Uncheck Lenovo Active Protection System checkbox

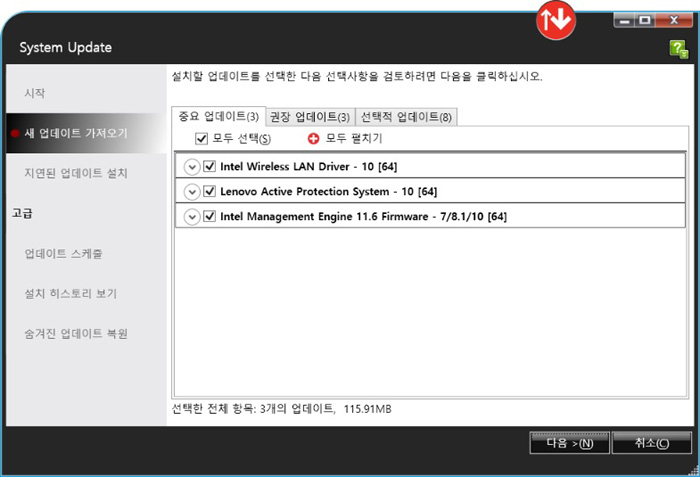point(209,191)
